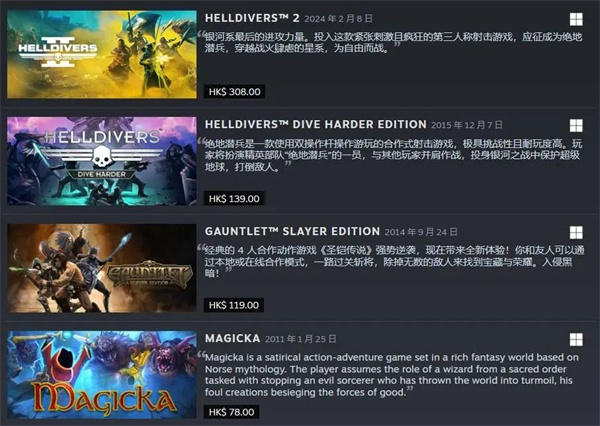Select the HK$ 308.00 price tag
Viewport: 600px width, 426px height.
pos(234,92)
